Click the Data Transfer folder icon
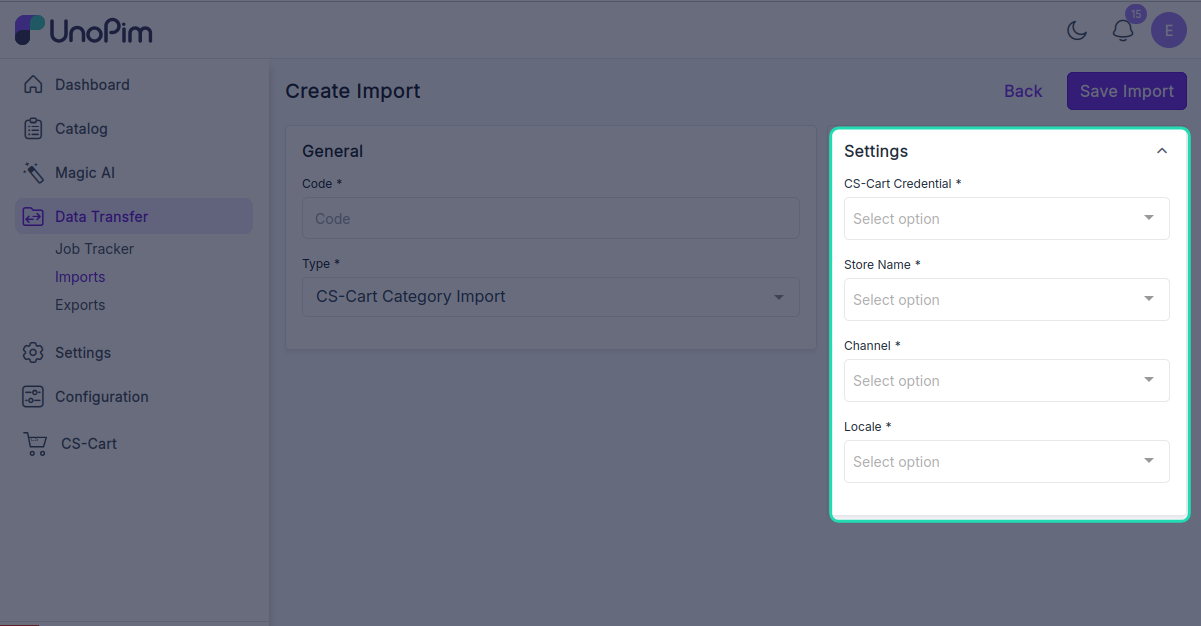 [x=33, y=217]
